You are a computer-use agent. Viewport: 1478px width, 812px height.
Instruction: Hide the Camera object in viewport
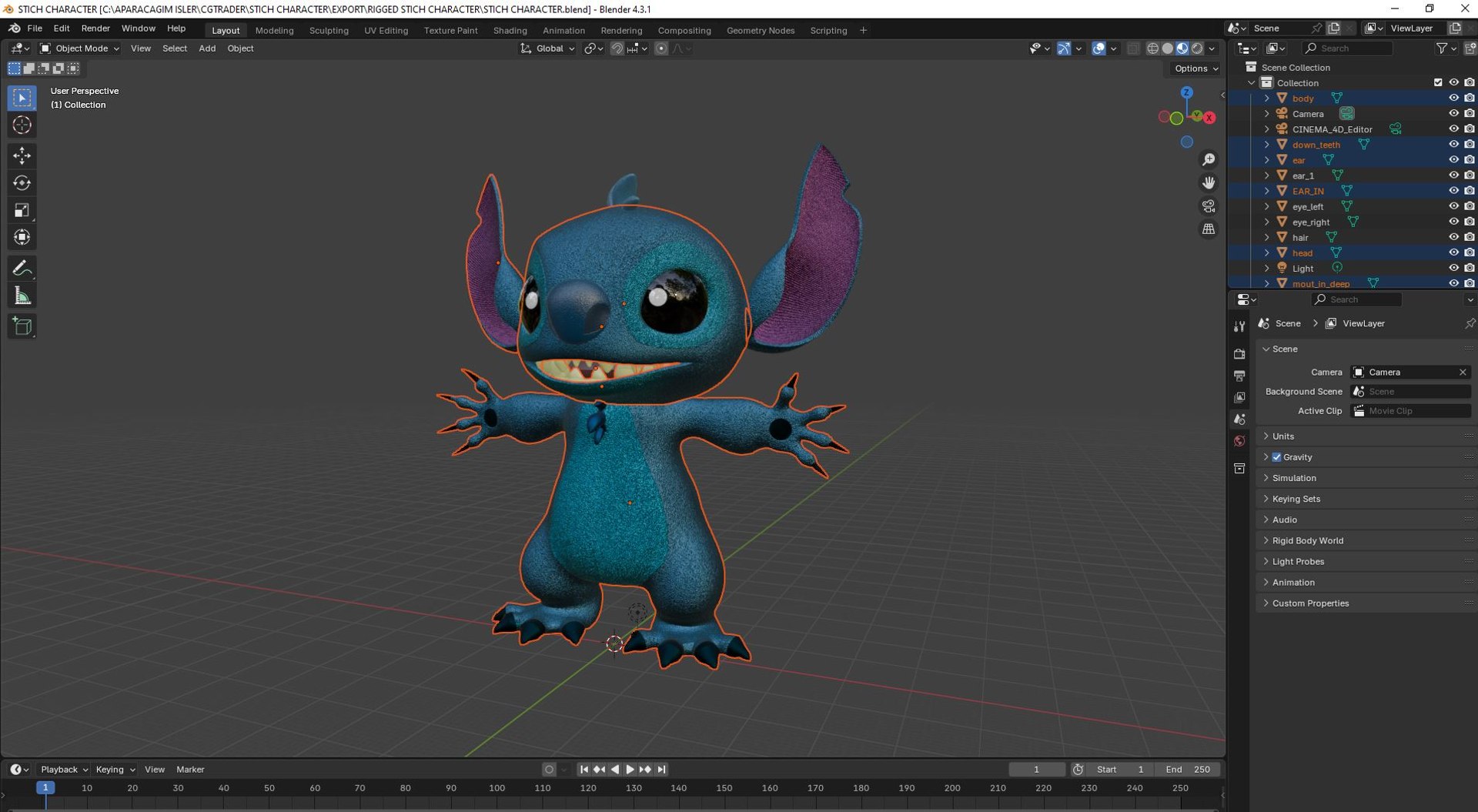[1453, 113]
